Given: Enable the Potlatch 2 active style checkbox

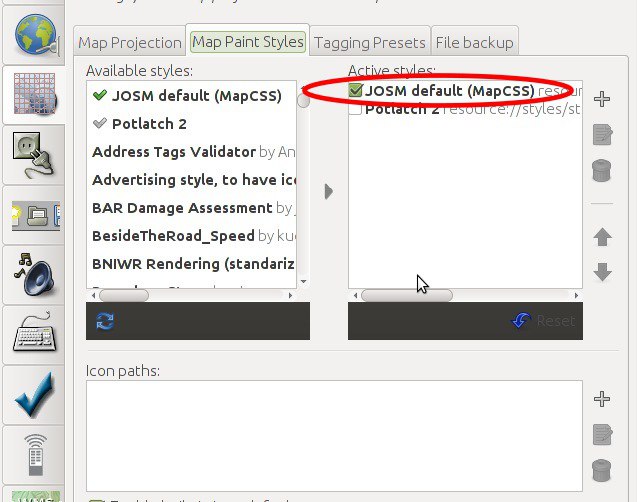Looking at the screenshot, I should click(355, 109).
